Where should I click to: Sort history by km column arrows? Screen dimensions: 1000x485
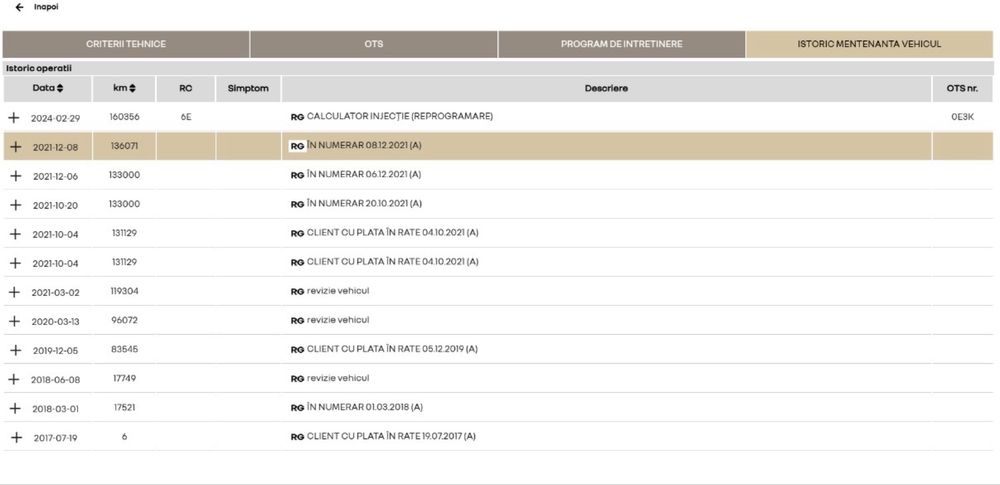(133, 89)
